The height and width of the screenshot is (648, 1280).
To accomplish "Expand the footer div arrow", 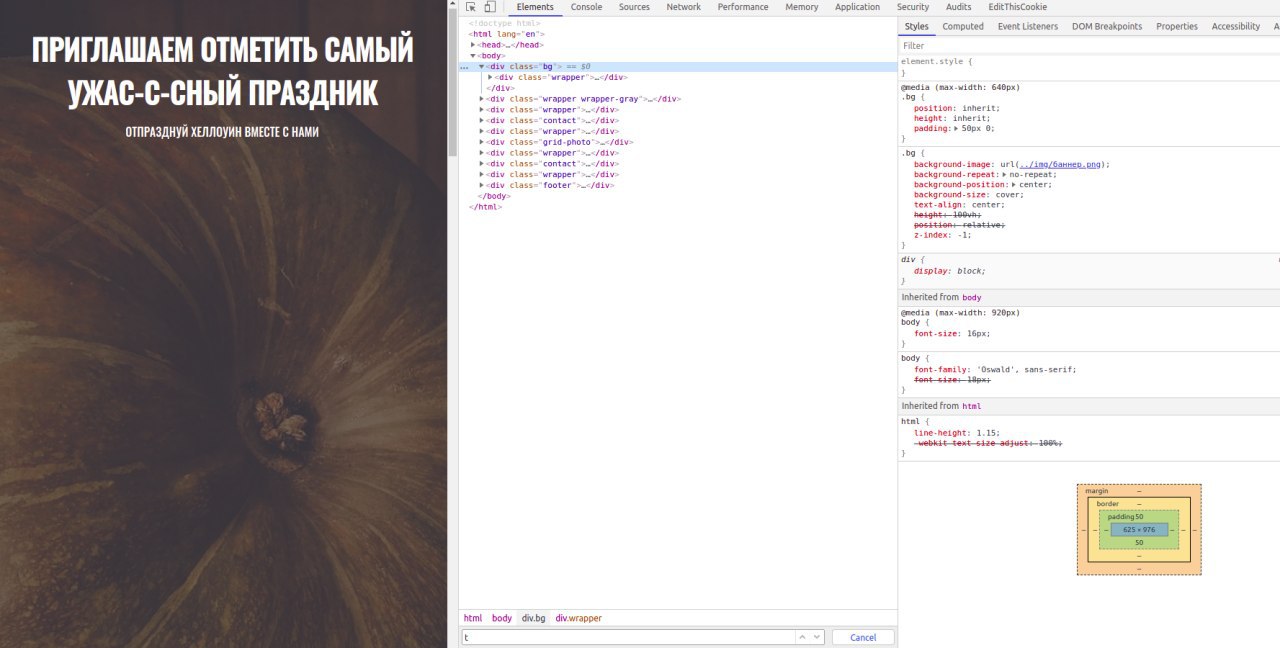I will [482, 185].
